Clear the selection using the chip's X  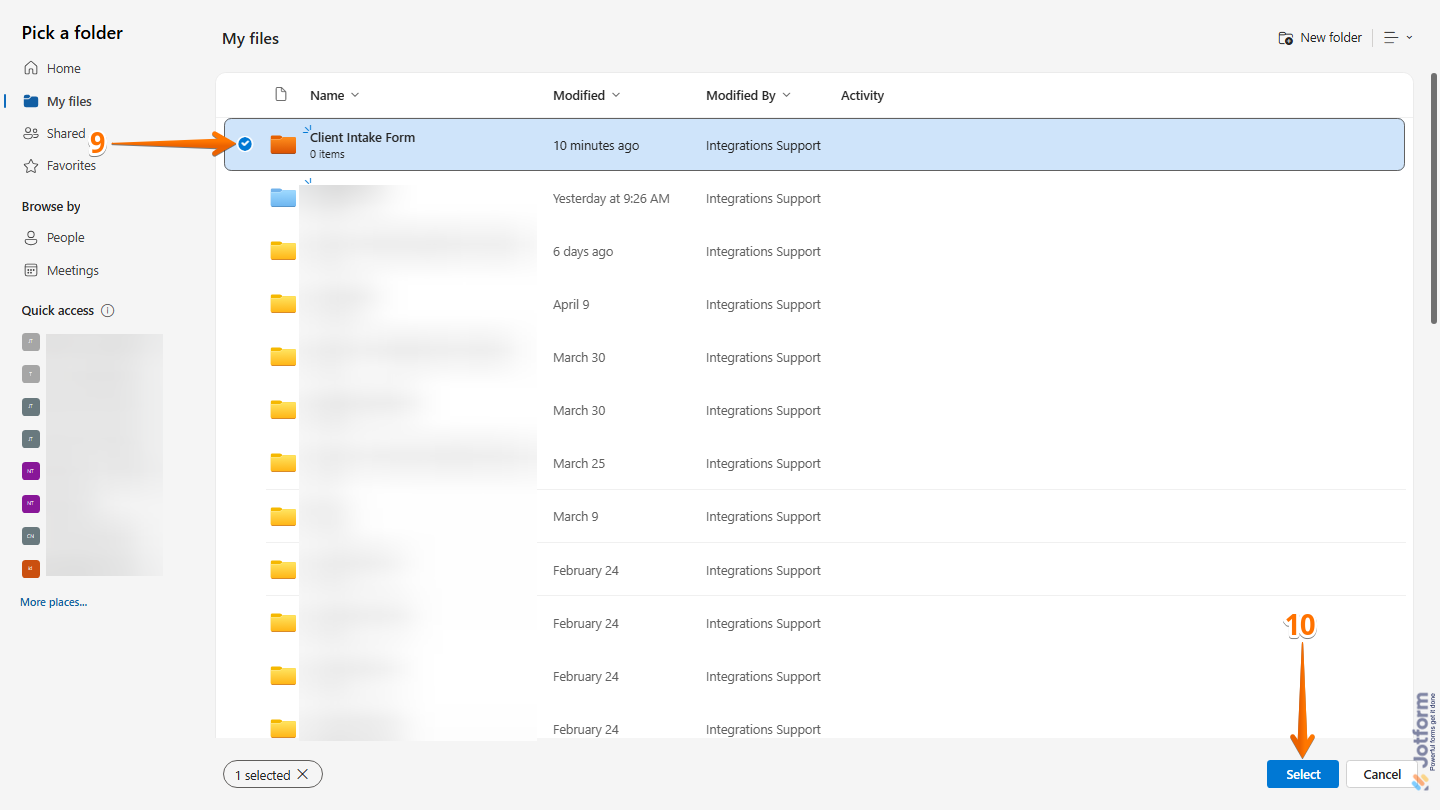(x=304, y=774)
